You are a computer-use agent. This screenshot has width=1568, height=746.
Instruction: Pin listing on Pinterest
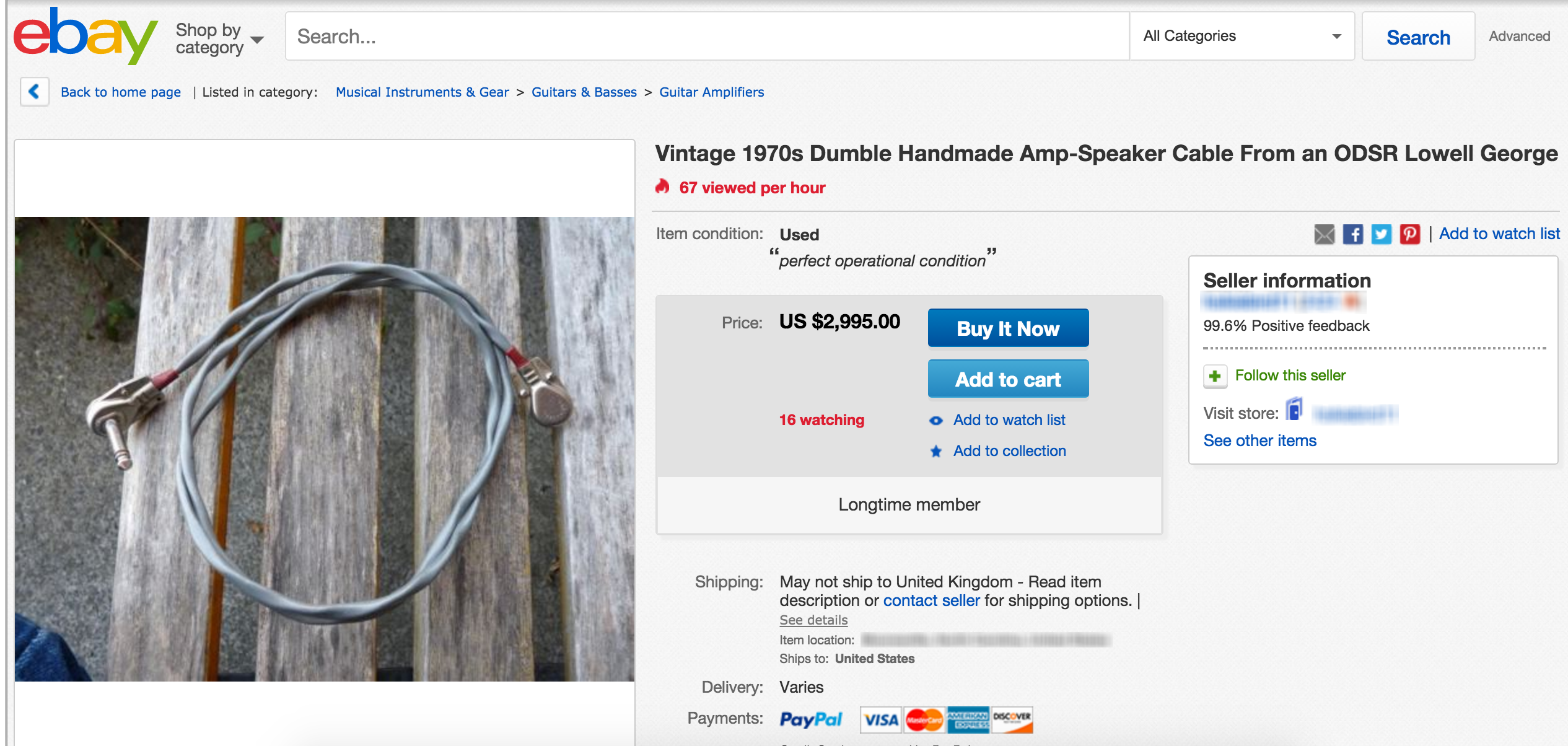coord(1409,234)
